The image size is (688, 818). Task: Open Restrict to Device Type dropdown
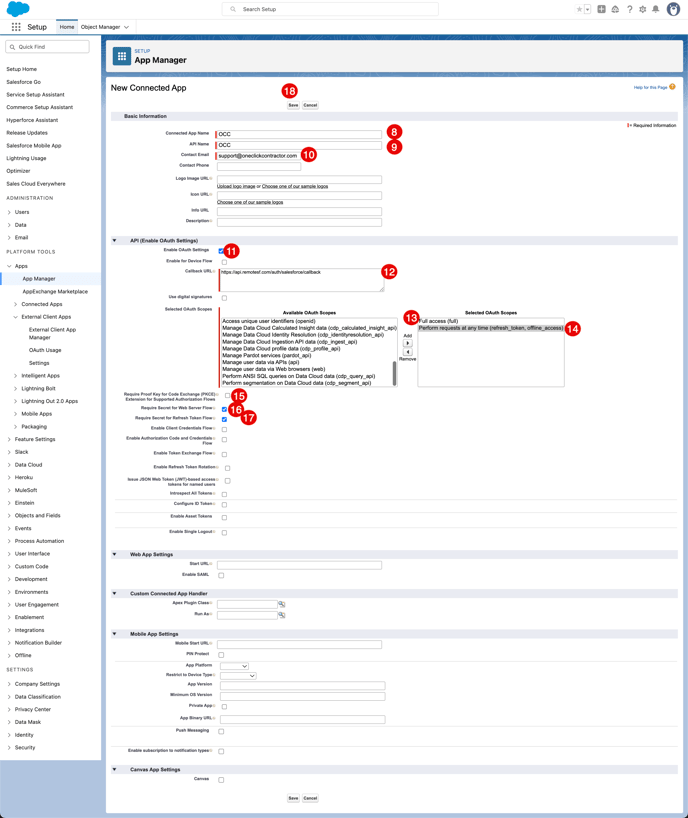tap(238, 676)
